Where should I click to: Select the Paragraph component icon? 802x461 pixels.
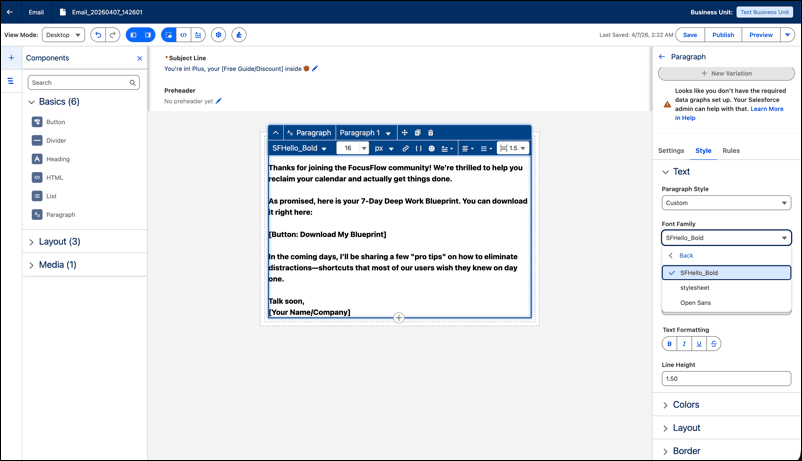(37, 214)
